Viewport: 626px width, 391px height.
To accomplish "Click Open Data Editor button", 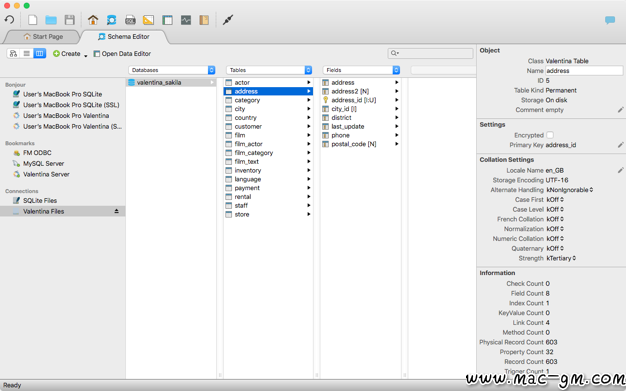I will tap(122, 54).
